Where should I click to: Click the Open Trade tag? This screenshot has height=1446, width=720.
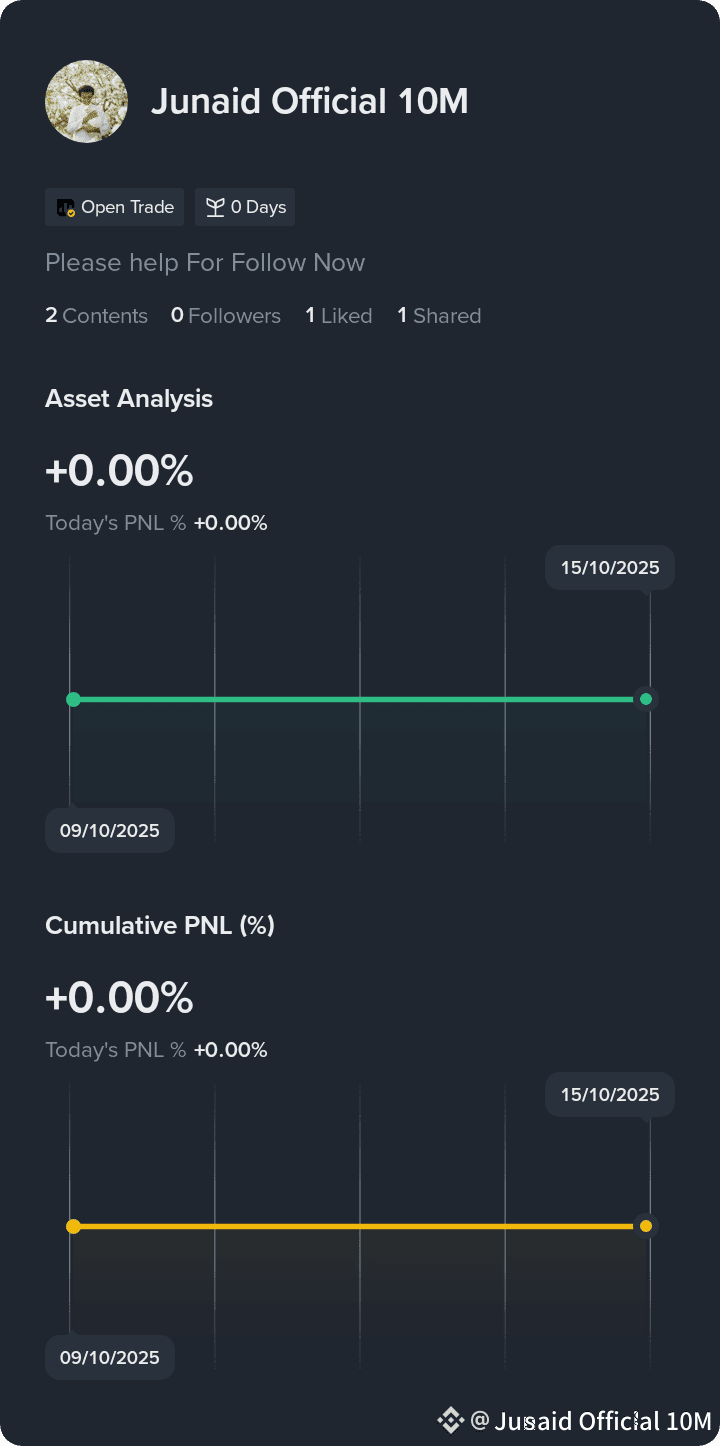click(114, 207)
